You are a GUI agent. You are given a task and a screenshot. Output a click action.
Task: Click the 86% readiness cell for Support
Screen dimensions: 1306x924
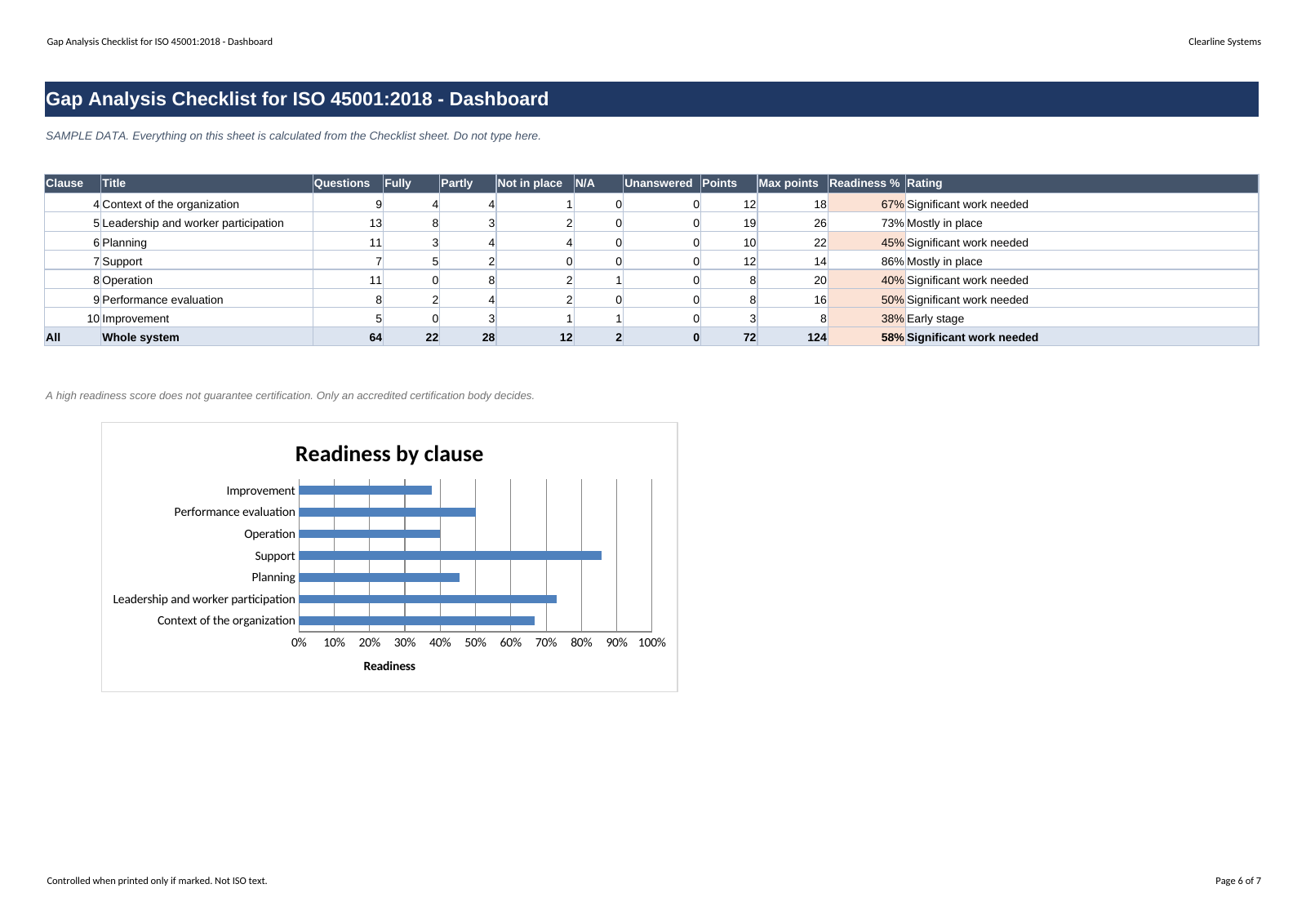click(x=867, y=261)
